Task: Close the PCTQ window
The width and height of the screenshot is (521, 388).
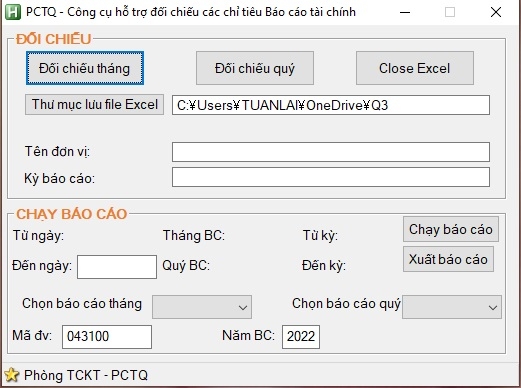Action: point(496,12)
